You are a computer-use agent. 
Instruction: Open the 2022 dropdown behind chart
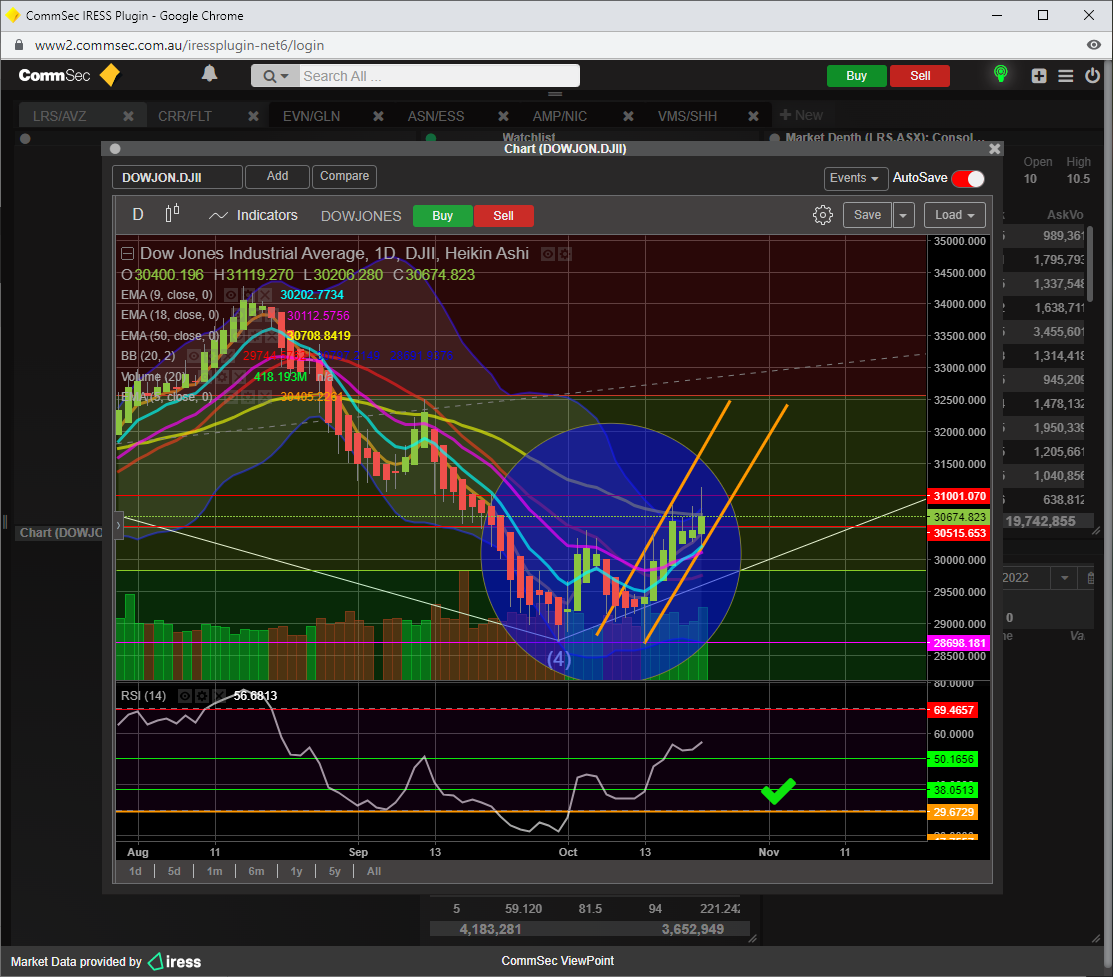coord(1064,578)
